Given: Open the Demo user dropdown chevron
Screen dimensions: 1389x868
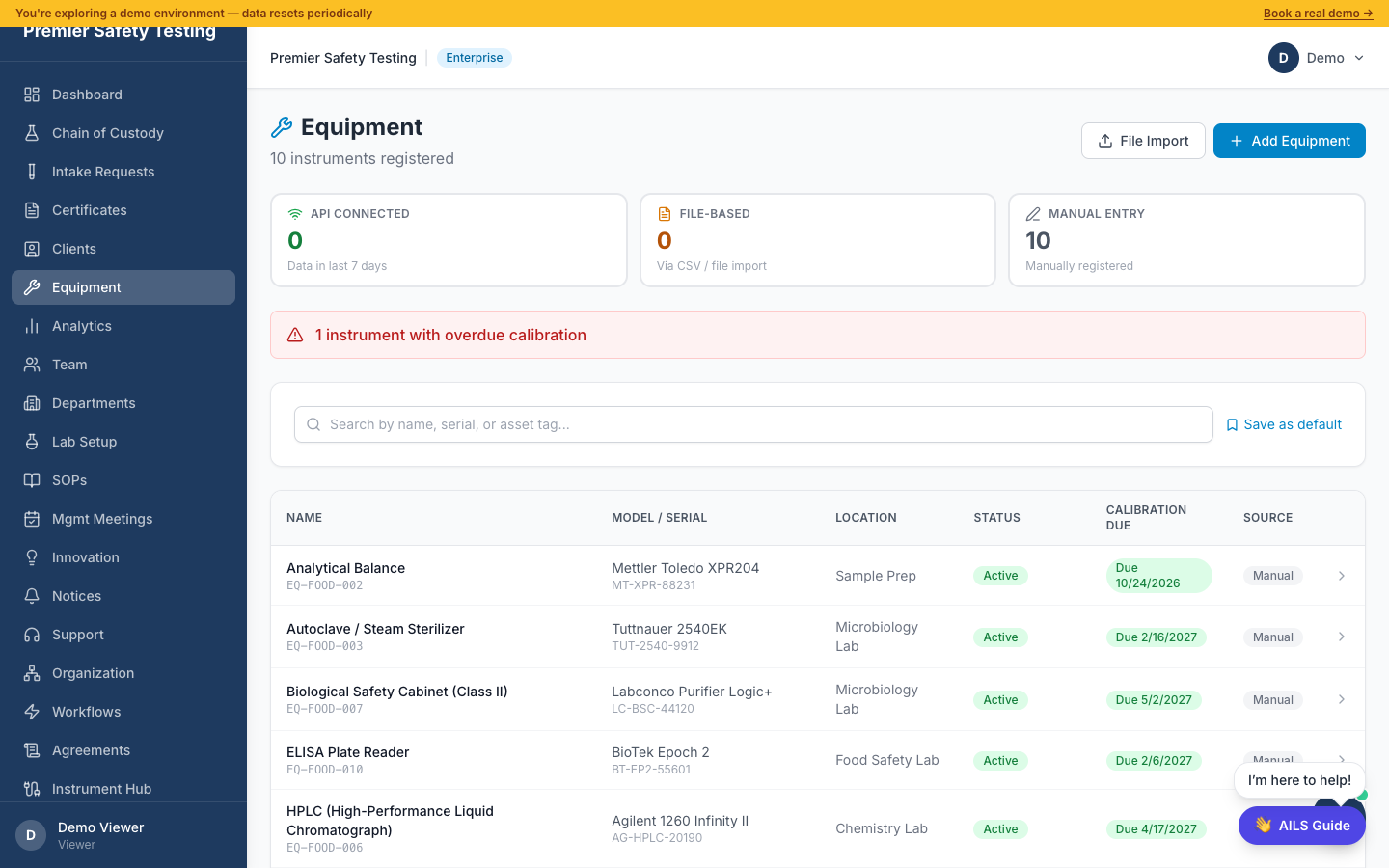Looking at the screenshot, I should pyautogui.click(x=1359, y=58).
